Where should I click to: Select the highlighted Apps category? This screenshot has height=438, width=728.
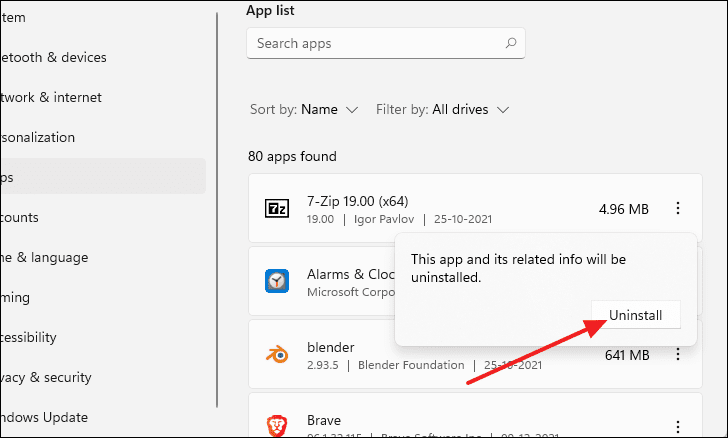click(103, 176)
